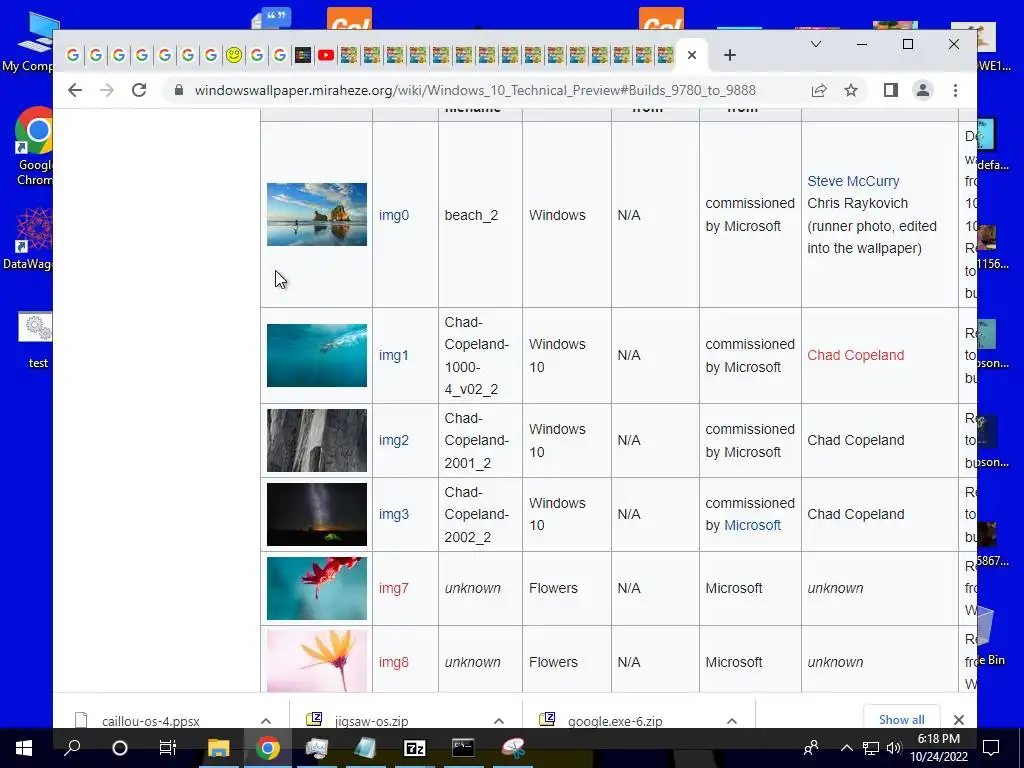The width and height of the screenshot is (1024, 768).
Task: Open a new browser tab
Action: pos(729,56)
